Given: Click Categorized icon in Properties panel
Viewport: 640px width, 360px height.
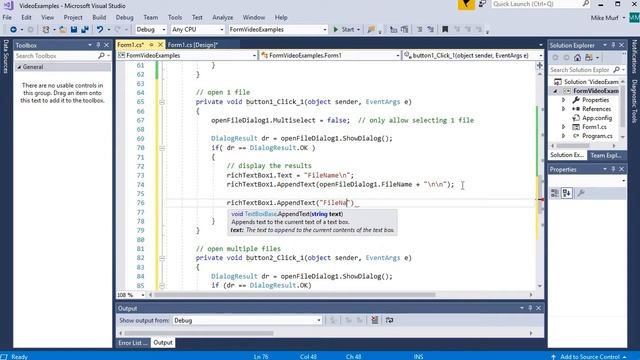Looking at the screenshot, I should tap(555, 193).
